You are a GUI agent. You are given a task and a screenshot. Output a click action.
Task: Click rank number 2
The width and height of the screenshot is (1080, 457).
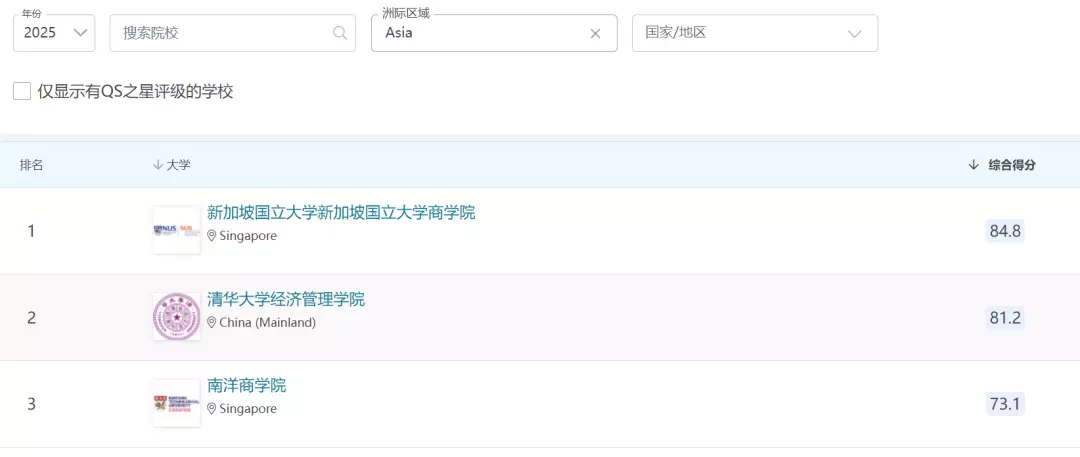click(x=31, y=318)
